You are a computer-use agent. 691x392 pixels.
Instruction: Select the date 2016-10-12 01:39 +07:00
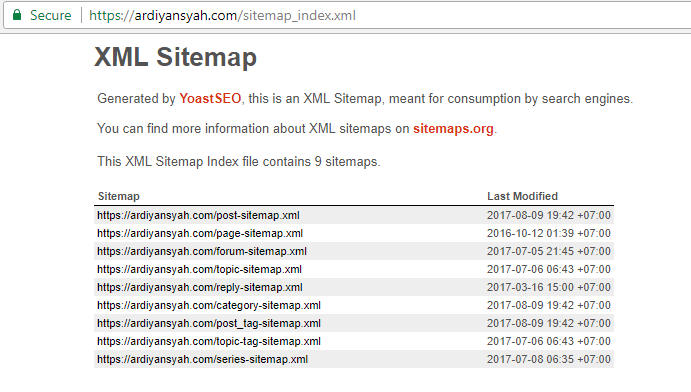point(549,233)
